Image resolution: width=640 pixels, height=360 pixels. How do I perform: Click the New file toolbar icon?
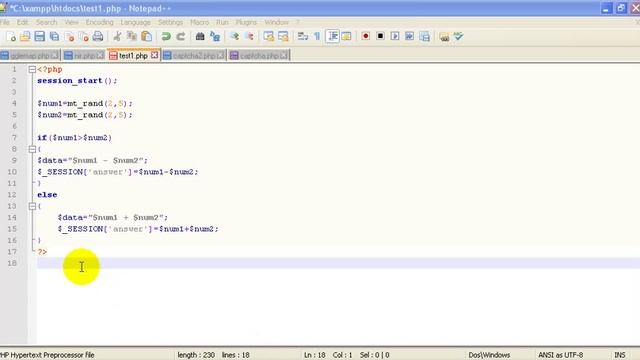(11, 37)
